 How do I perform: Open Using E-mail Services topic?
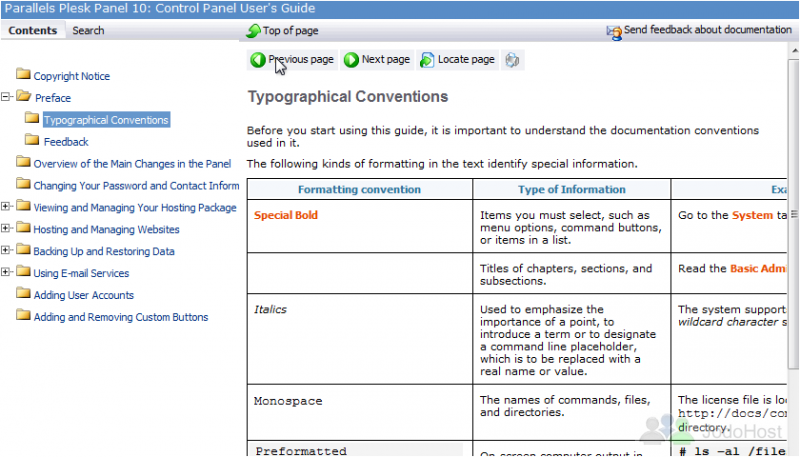click(x=81, y=273)
